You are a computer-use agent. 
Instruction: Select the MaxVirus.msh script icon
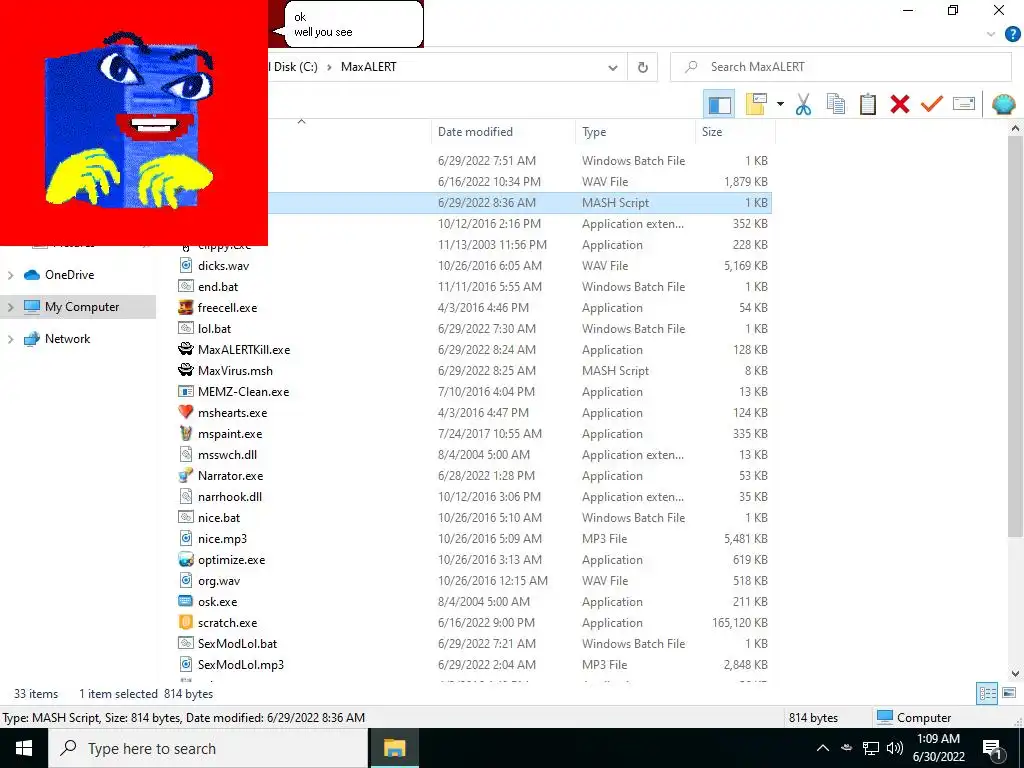tap(186, 370)
